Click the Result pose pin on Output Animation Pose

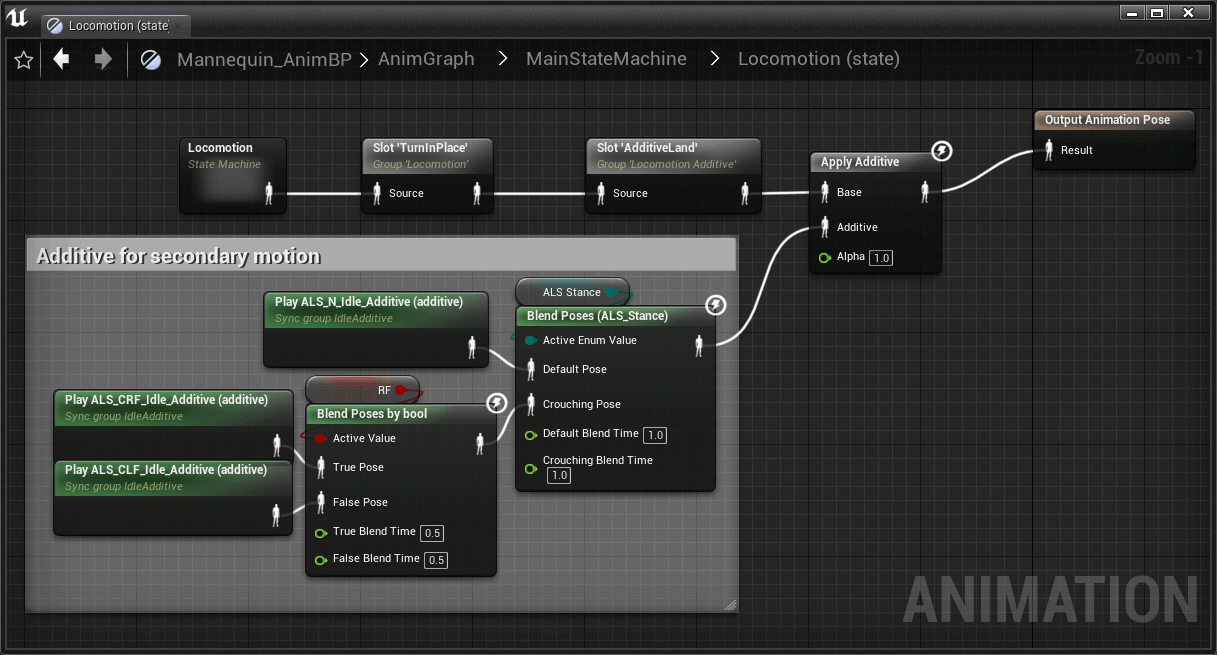(1049, 150)
